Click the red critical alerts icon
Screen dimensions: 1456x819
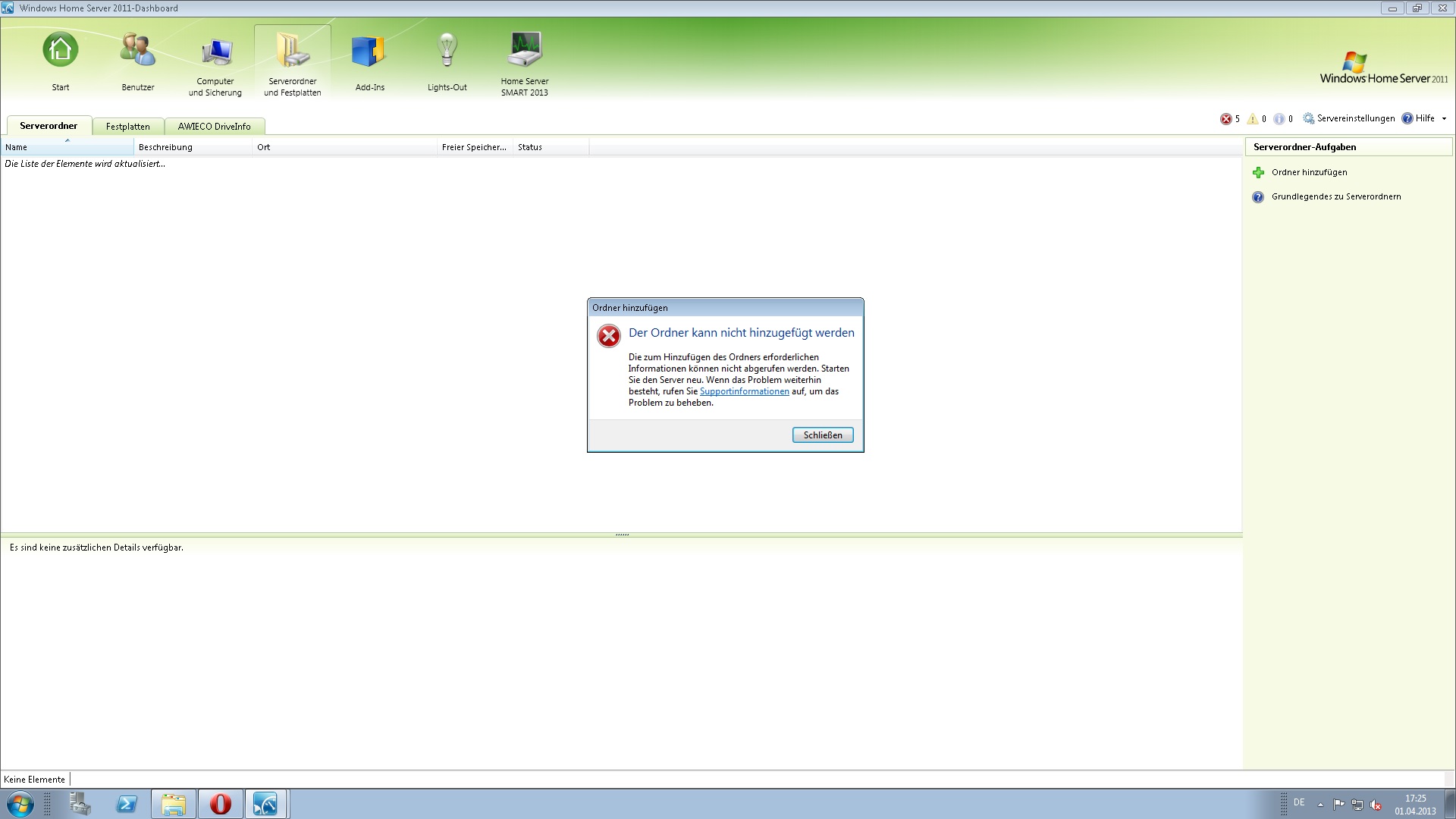(x=1225, y=119)
